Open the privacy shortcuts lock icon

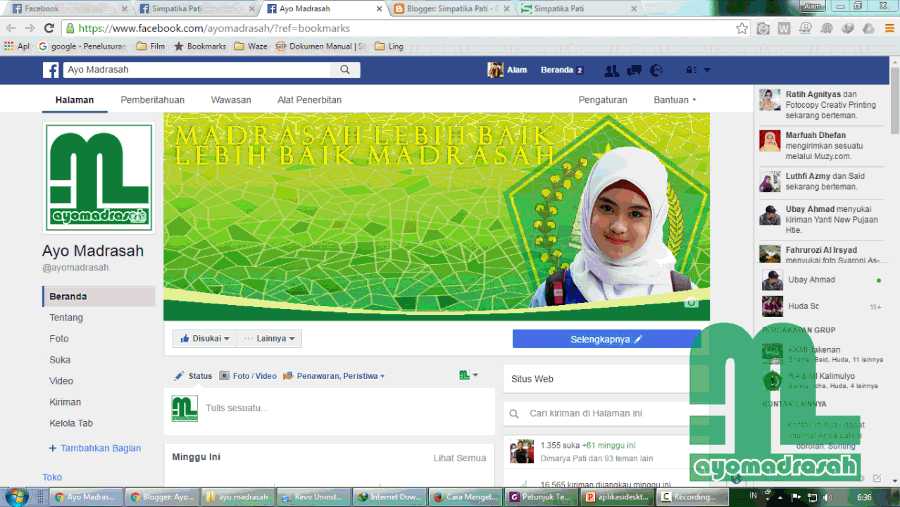[691, 69]
